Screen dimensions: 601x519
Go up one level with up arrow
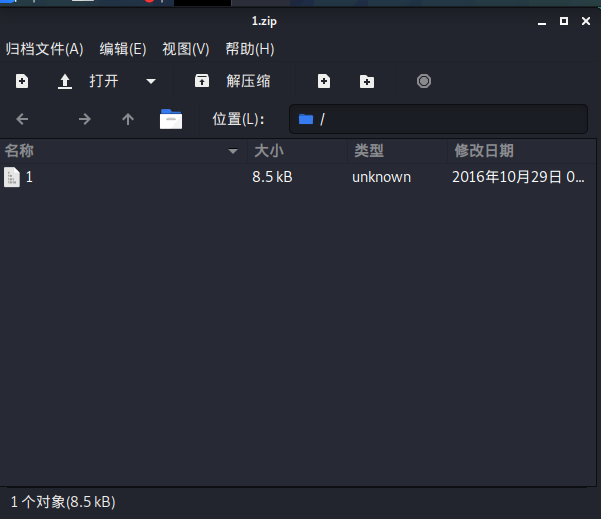click(128, 119)
